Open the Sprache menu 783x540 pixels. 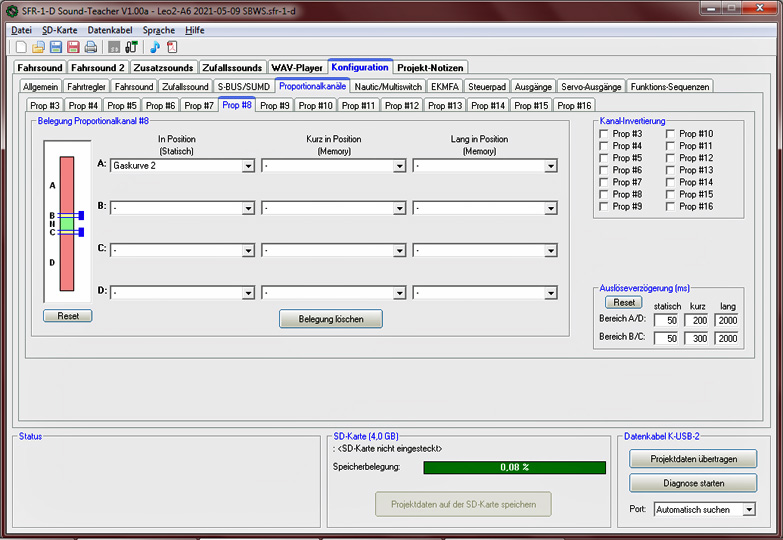159,30
